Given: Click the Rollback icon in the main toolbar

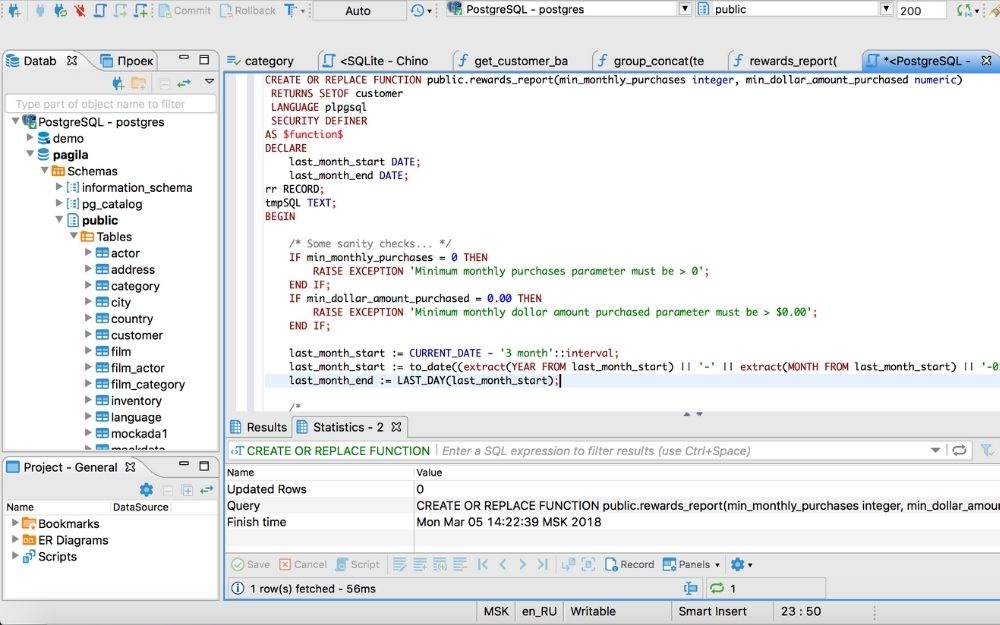Looking at the screenshot, I should click(x=249, y=11).
